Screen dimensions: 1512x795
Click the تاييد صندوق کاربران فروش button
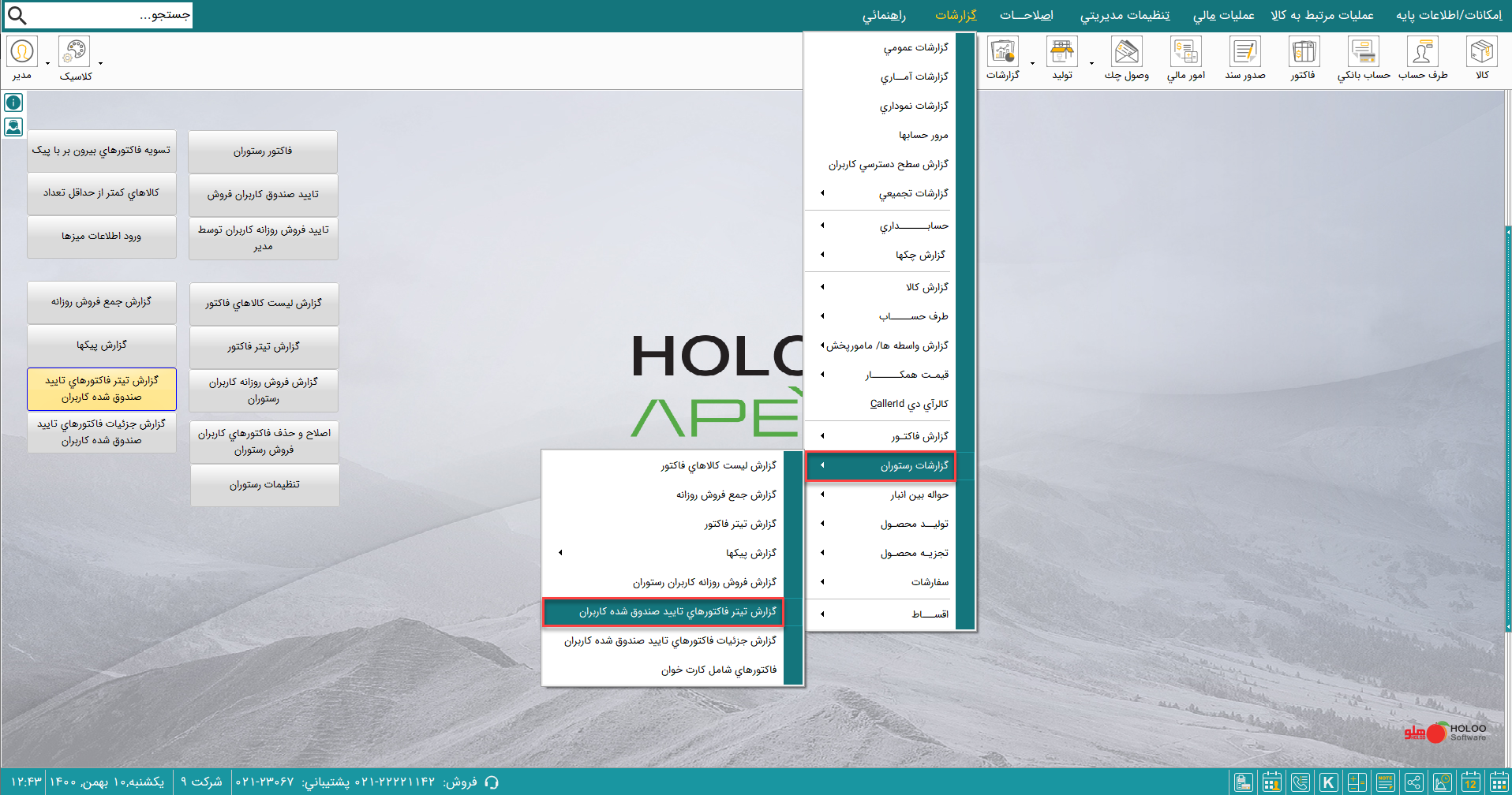click(x=263, y=195)
